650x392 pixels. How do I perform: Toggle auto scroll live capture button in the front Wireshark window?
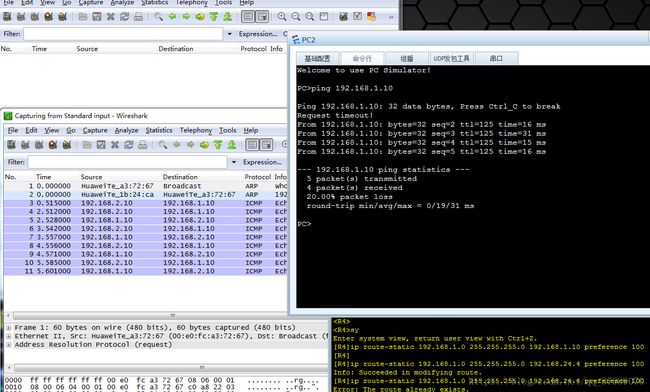point(266,145)
